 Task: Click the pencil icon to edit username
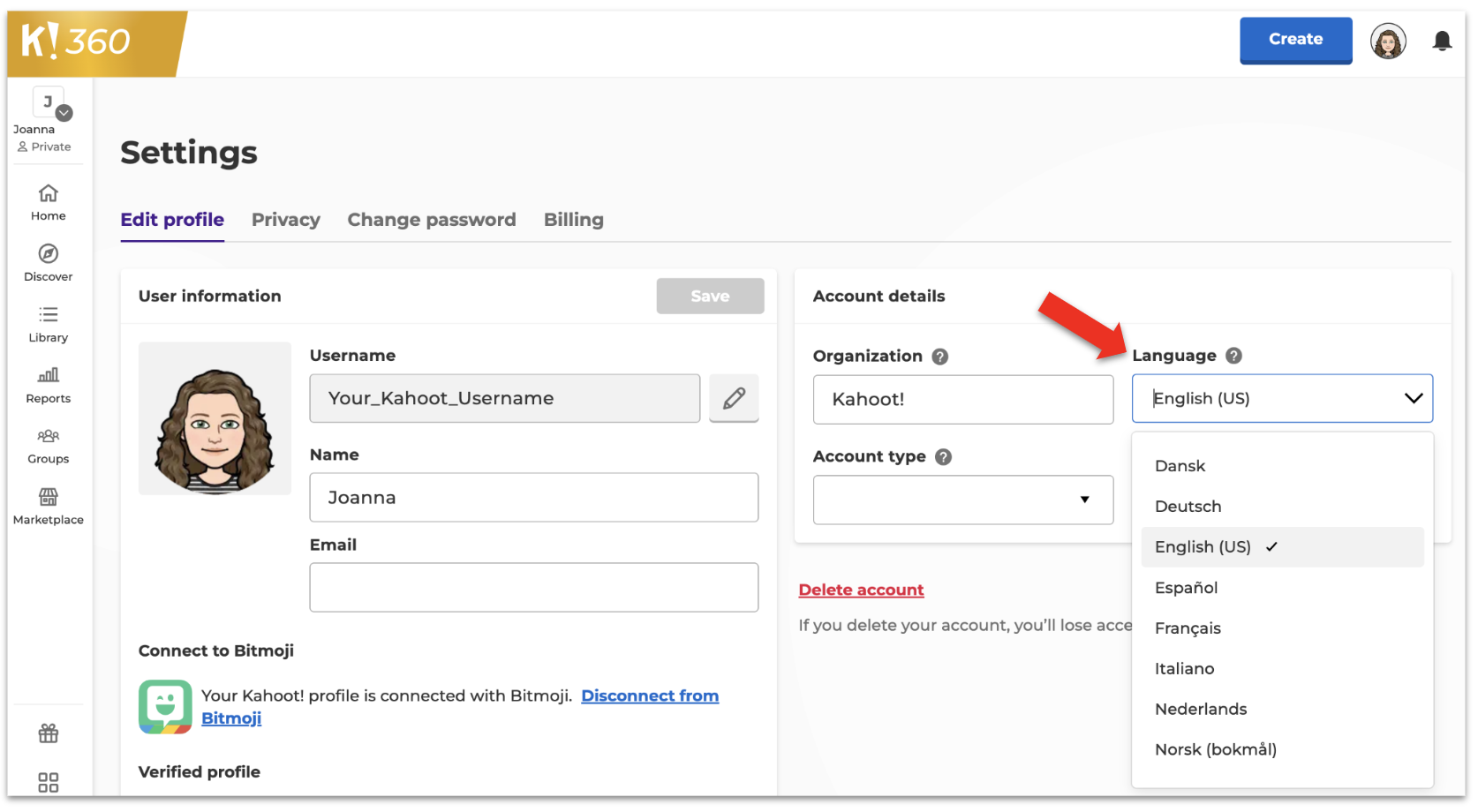click(x=734, y=398)
